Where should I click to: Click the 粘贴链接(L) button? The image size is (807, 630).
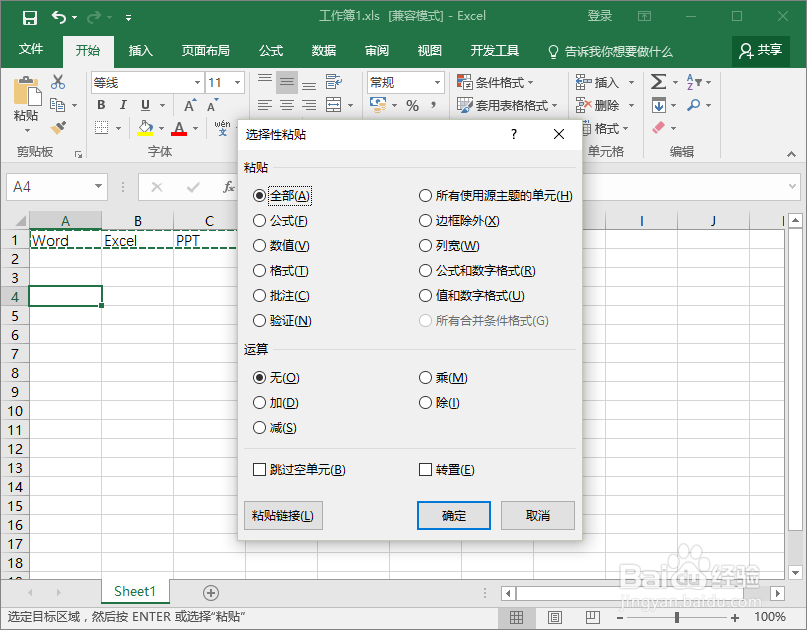click(283, 515)
